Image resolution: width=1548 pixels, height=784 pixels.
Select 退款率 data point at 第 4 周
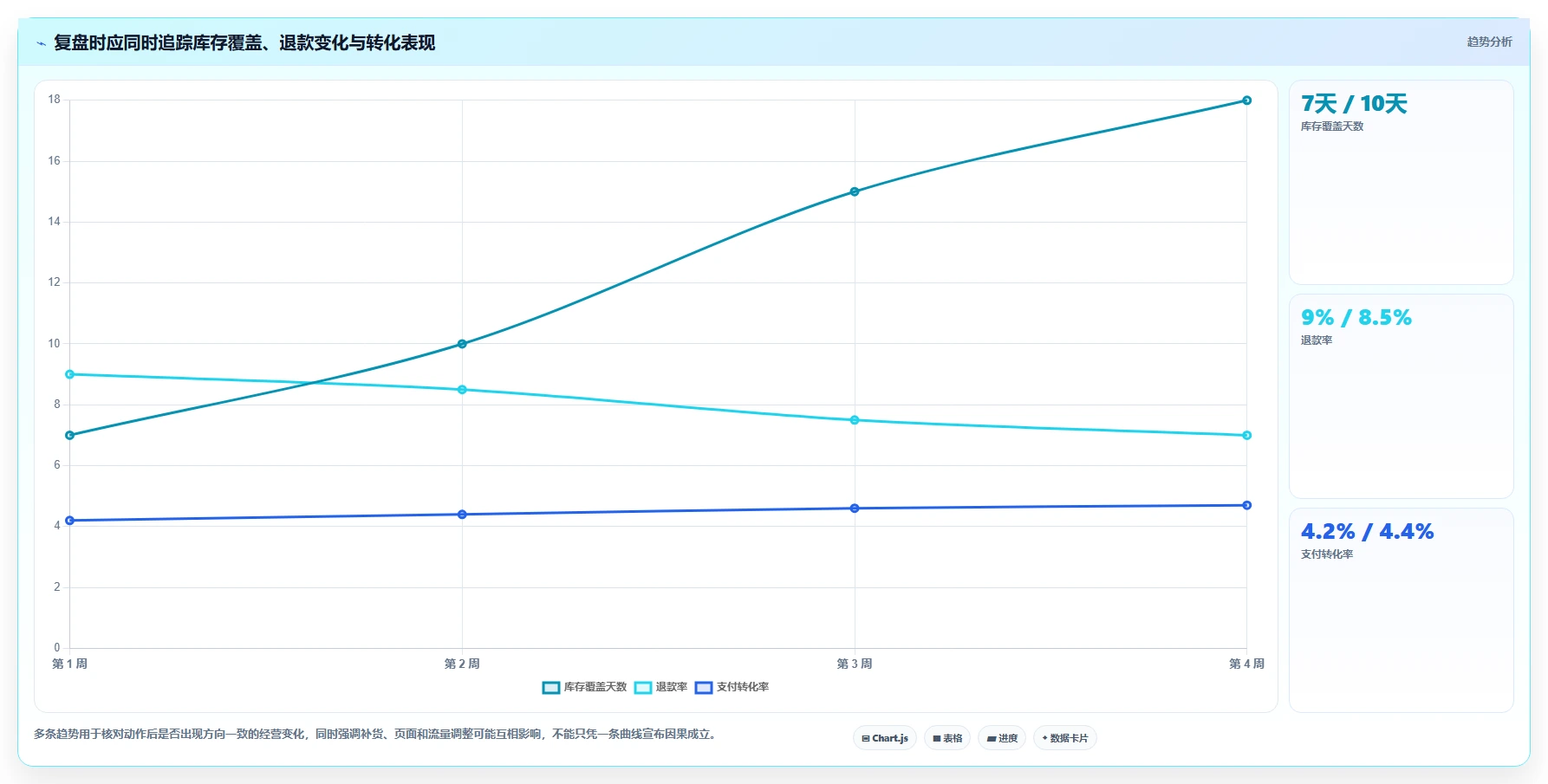point(1246,436)
